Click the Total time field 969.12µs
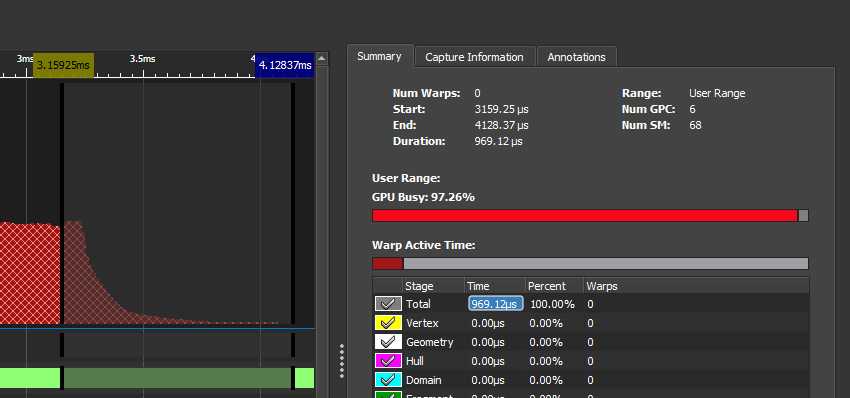850x398 pixels. tap(495, 304)
